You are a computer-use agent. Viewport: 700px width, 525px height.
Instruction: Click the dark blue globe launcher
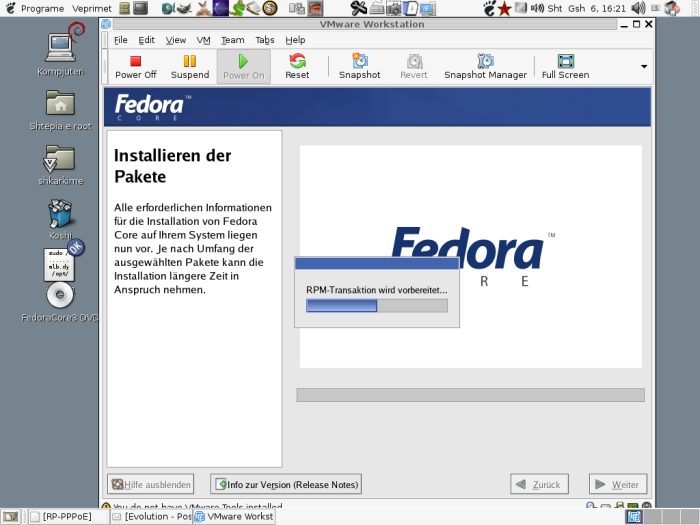pyautogui.click(x=220, y=8)
